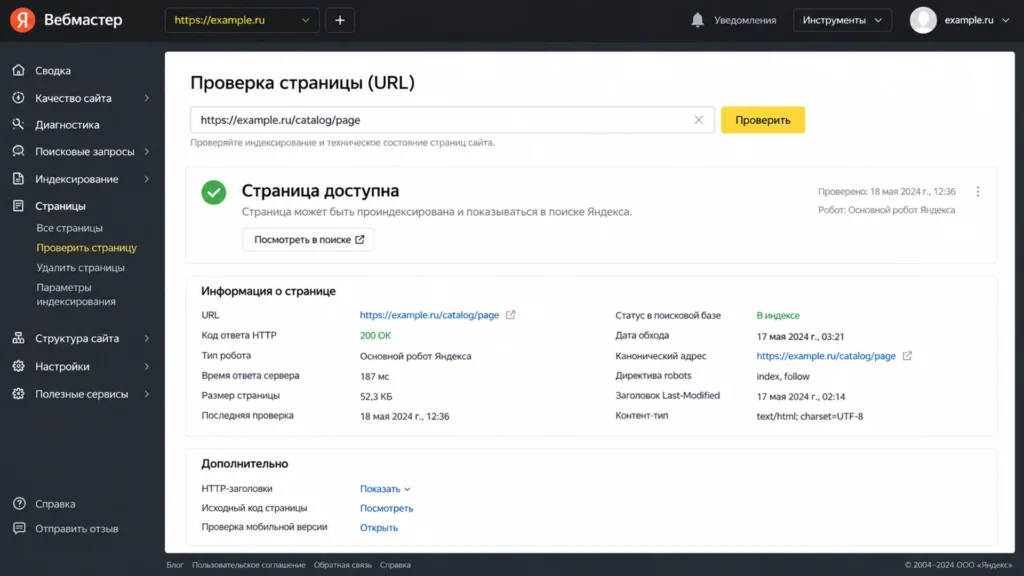Open the Инструменты dropdown

(842, 20)
